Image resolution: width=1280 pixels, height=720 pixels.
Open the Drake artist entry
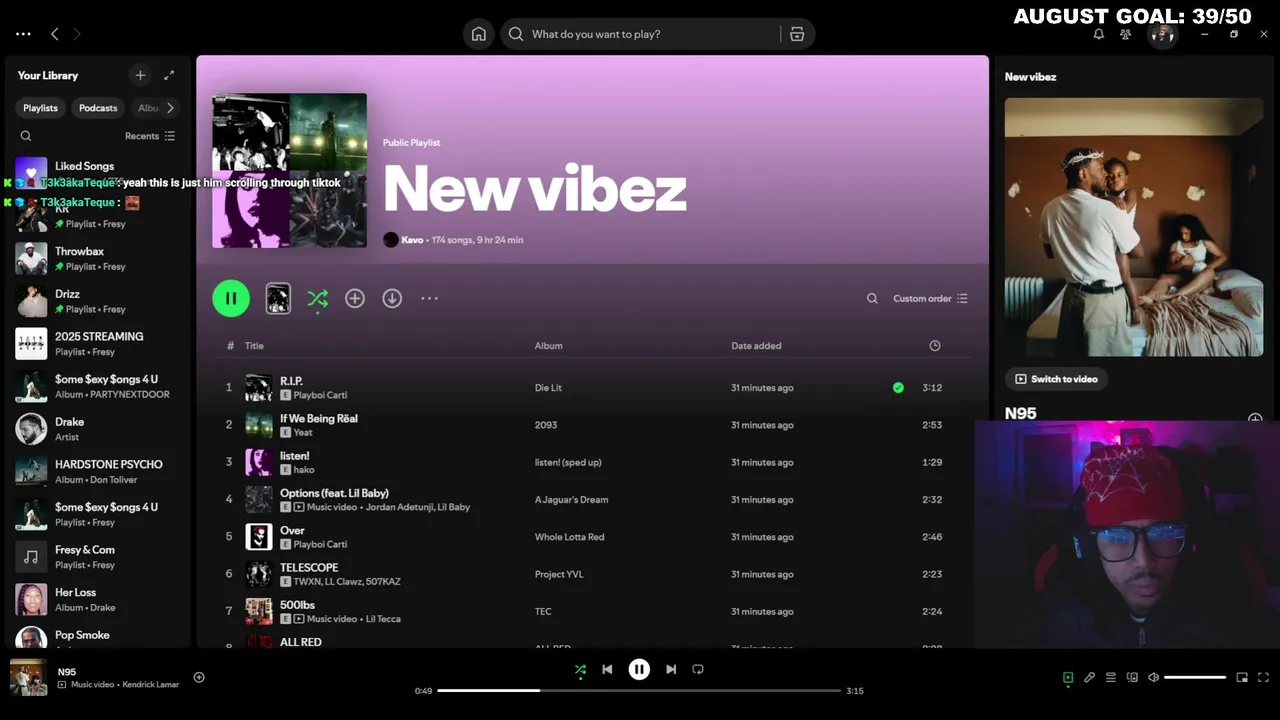(x=98, y=429)
